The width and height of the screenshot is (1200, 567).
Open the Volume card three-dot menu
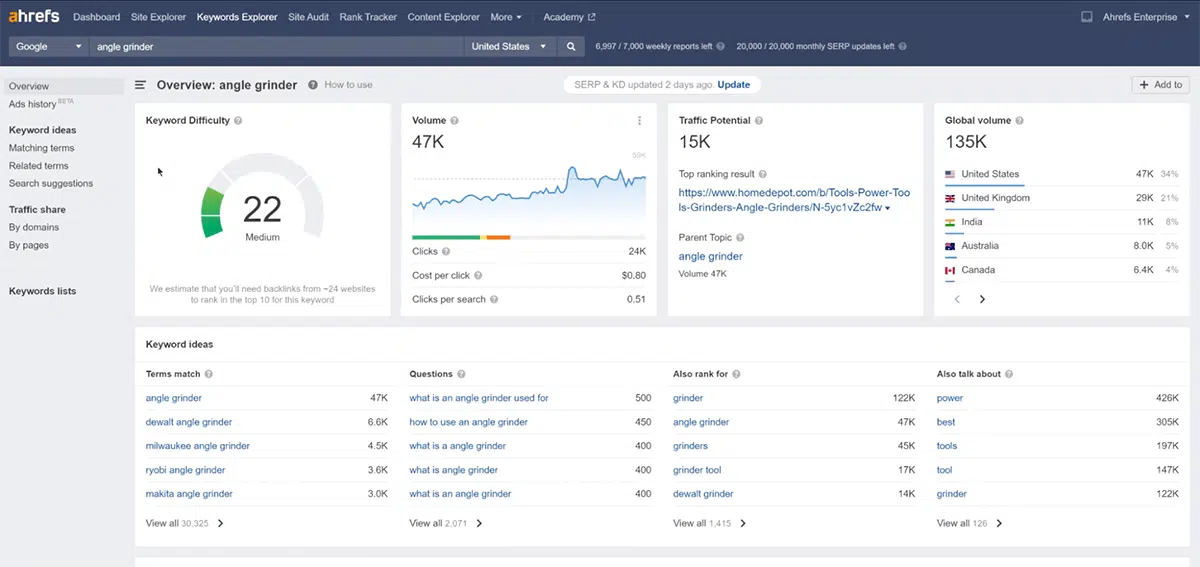pos(639,121)
